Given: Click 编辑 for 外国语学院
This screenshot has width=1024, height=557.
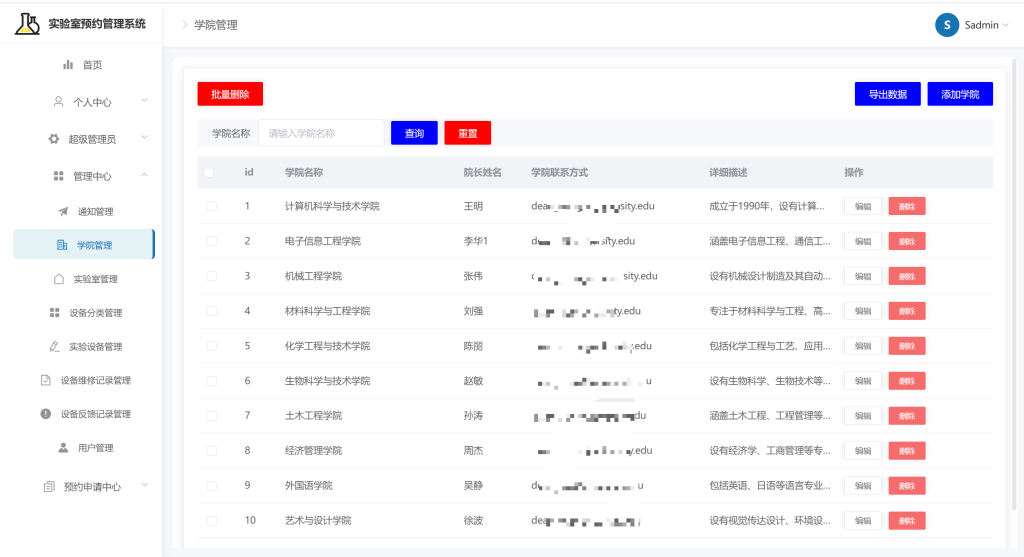Looking at the screenshot, I should (x=863, y=486).
